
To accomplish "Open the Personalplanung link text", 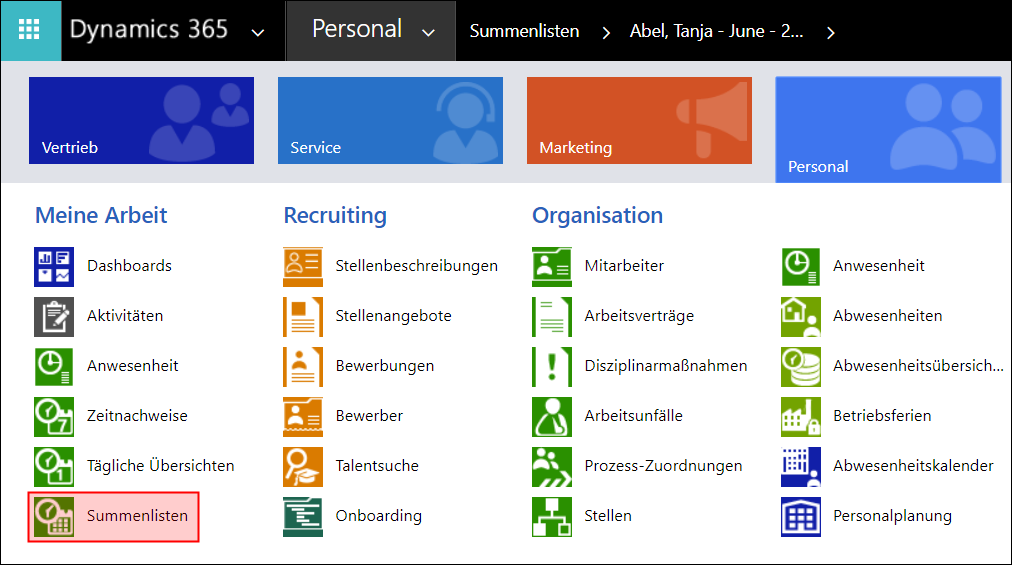I will click(x=892, y=516).
